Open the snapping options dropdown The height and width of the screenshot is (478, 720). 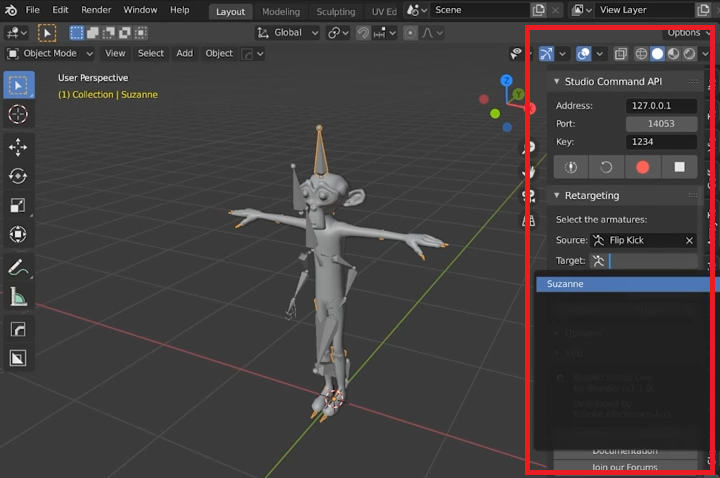385,33
